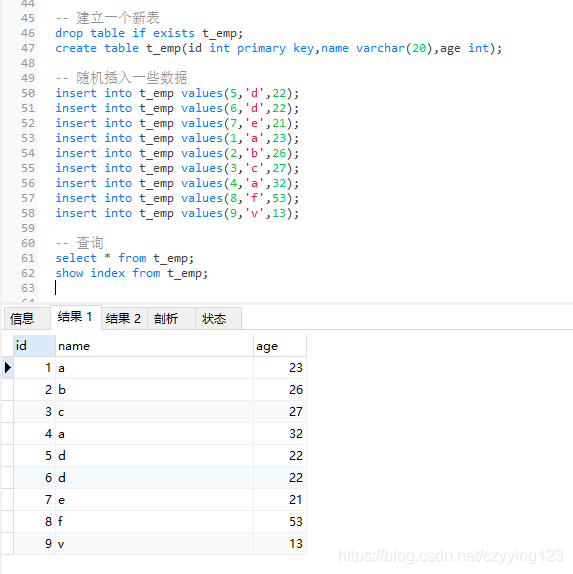Click the name column header
Image resolution: width=573 pixels, height=574 pixels.
click(154, 346)
